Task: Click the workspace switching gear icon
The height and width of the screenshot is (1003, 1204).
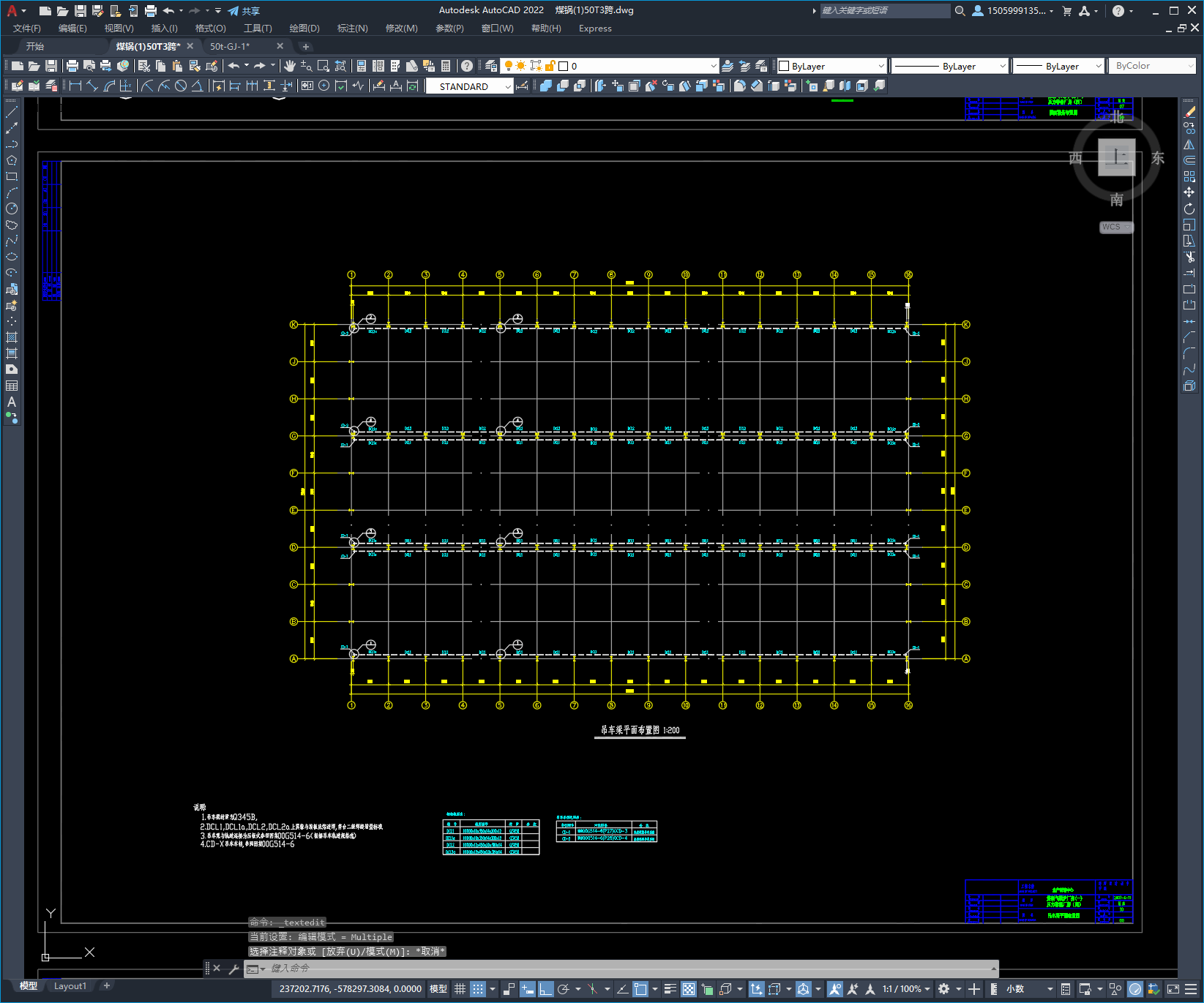Action: coord(944,989)
